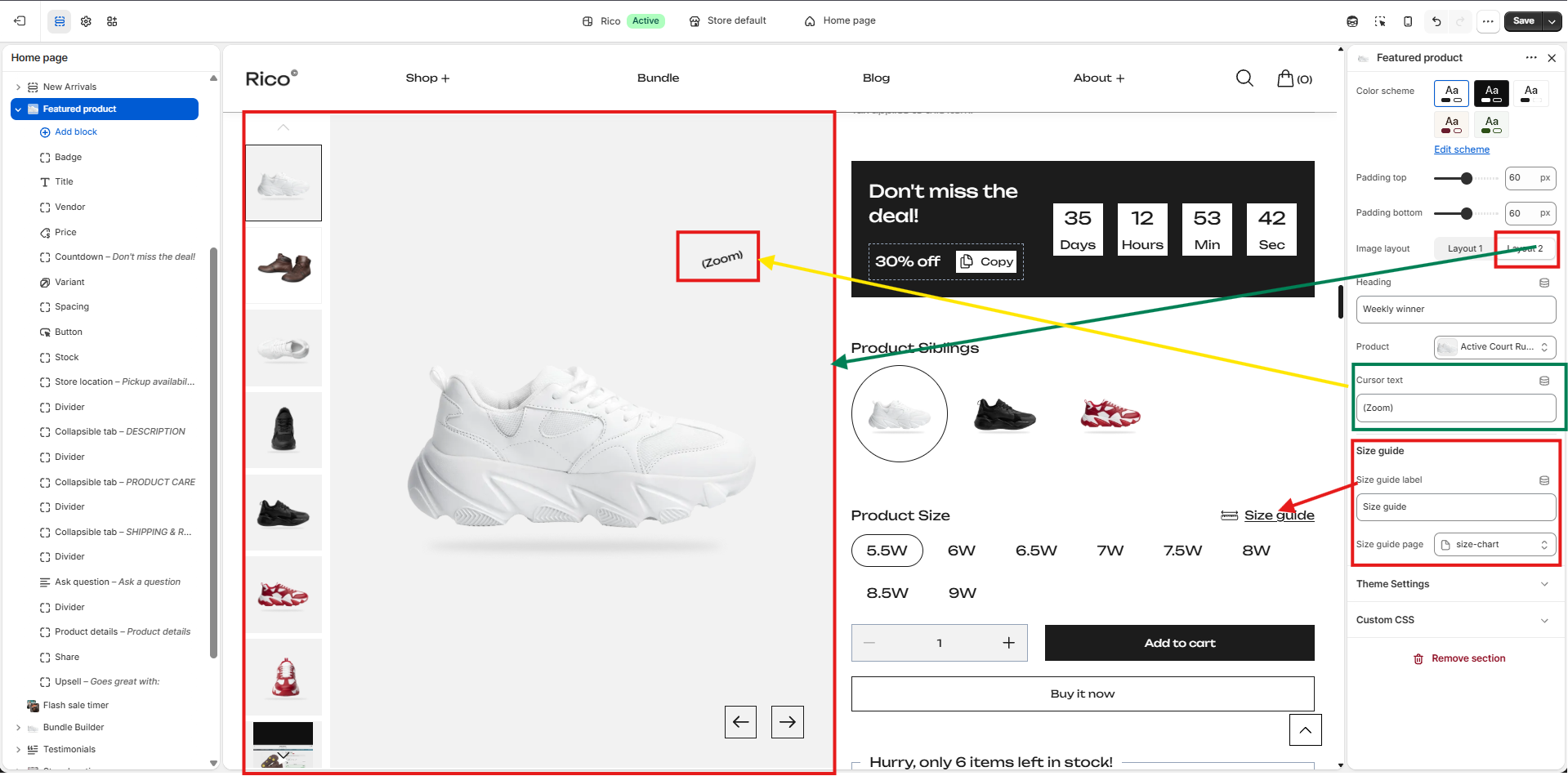Adjust the Padding top slider

[x=1467, y=178]
